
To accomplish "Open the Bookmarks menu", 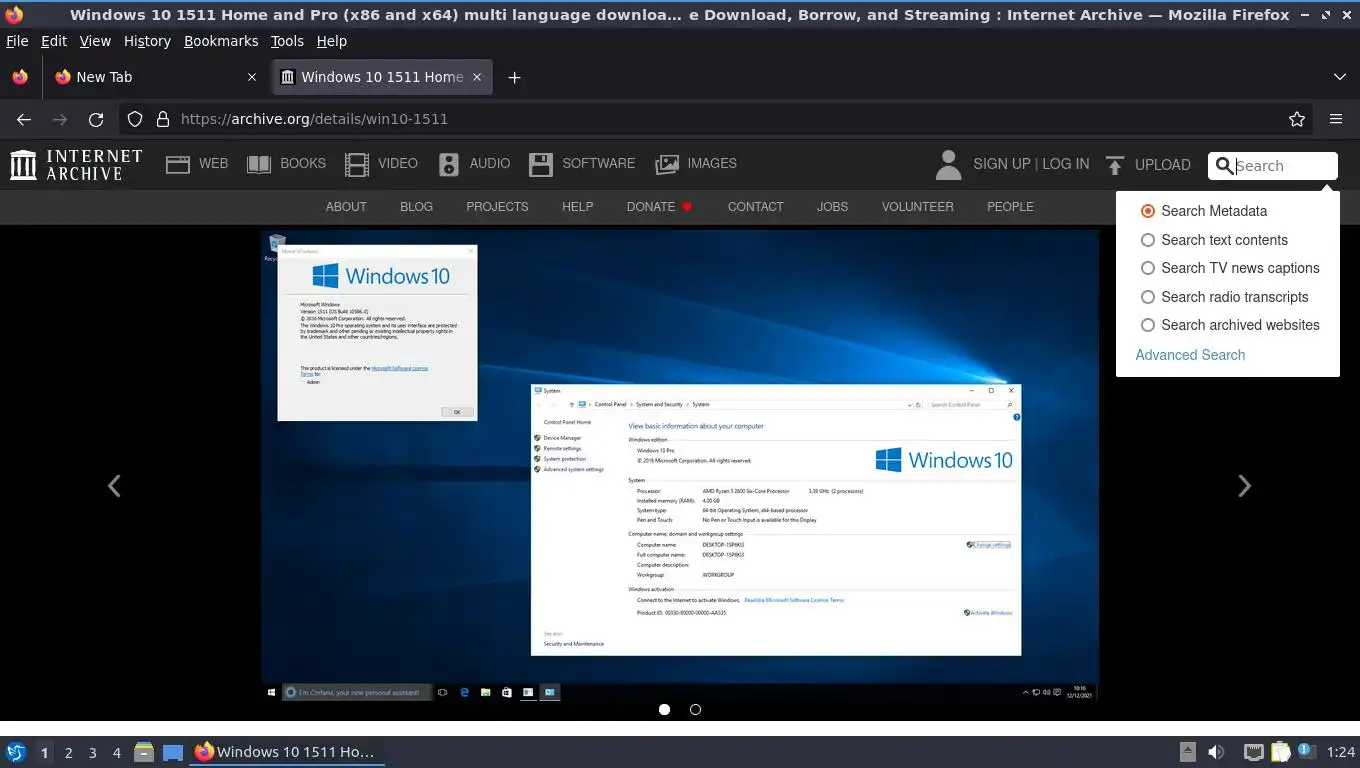I will coord(221,41).
